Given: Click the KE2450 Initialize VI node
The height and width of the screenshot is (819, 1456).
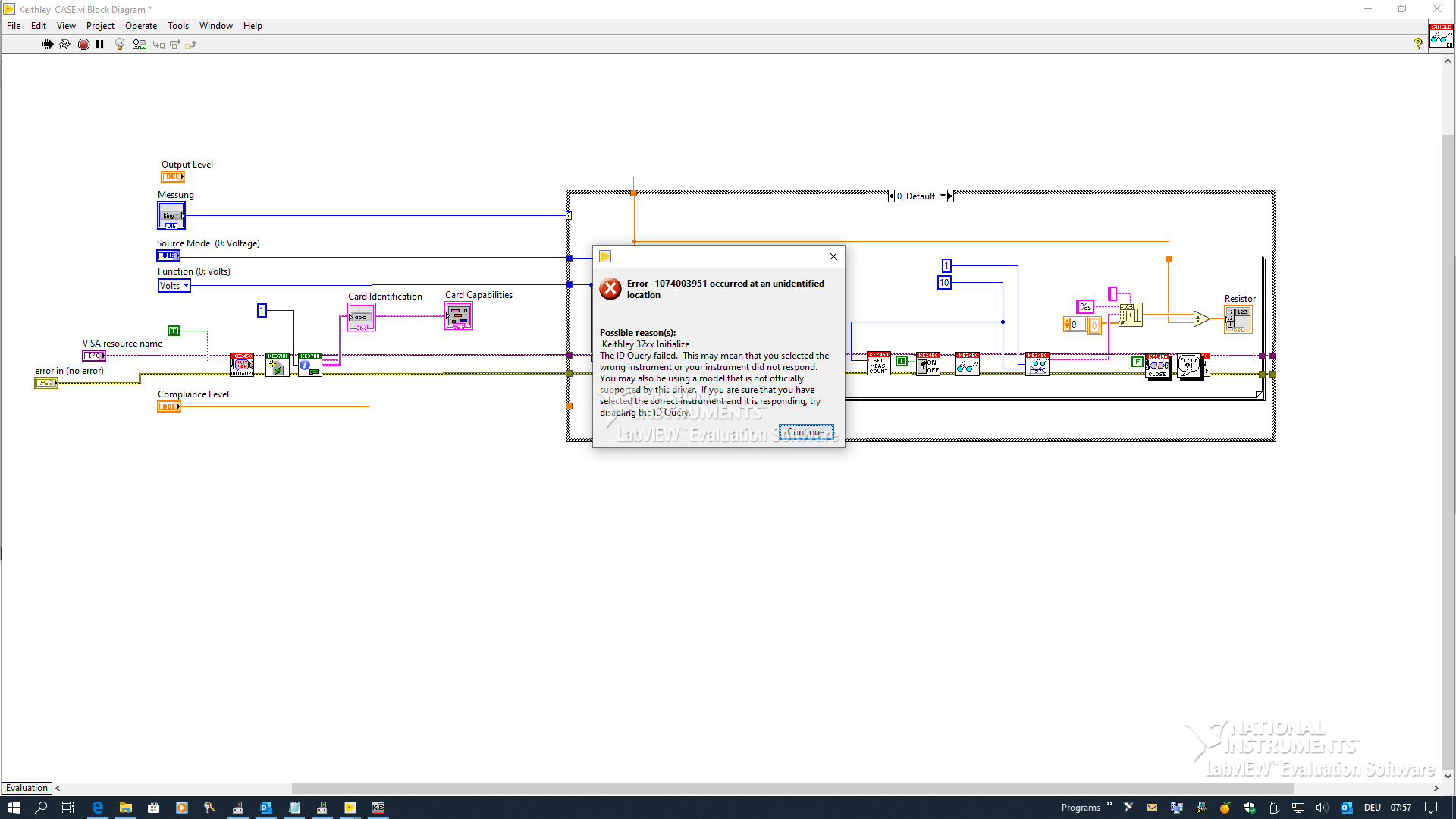Looking at the screenshot, I should click(x=242, y=365).
